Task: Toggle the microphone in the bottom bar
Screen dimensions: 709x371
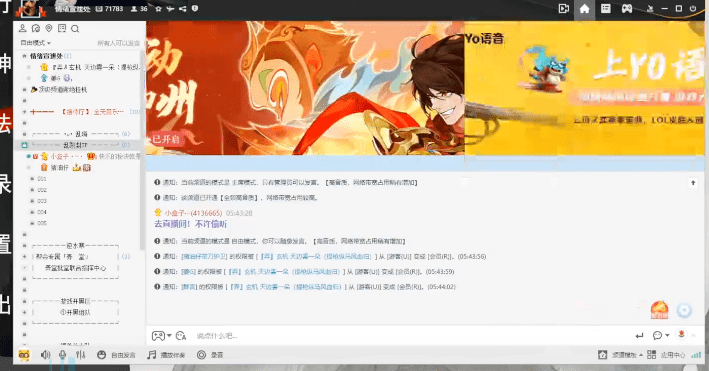Action: point(62,355)
